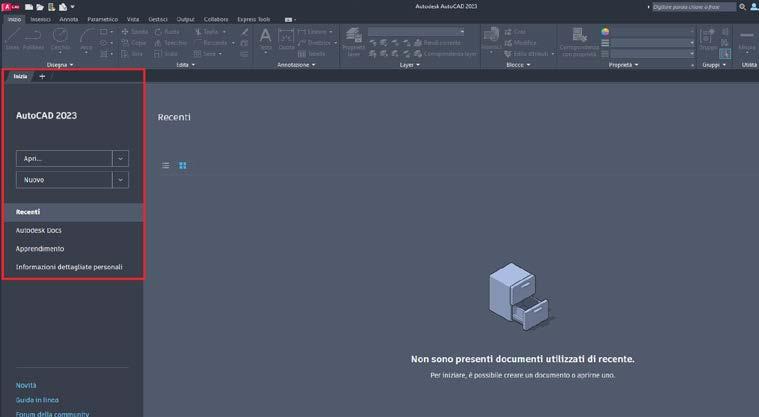Expand the quick access toolbar customize arrow
The height and width of the screenshot is (417, 759).
(73, 7)
